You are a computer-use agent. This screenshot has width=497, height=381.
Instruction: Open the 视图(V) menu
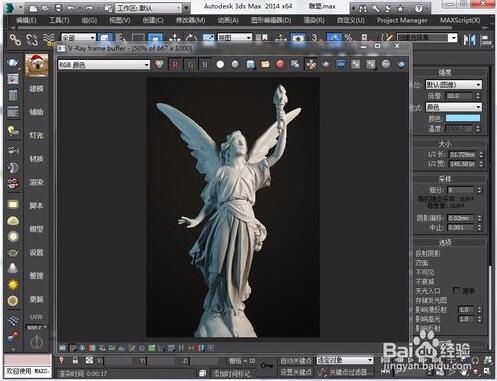[x=120, y=20]
